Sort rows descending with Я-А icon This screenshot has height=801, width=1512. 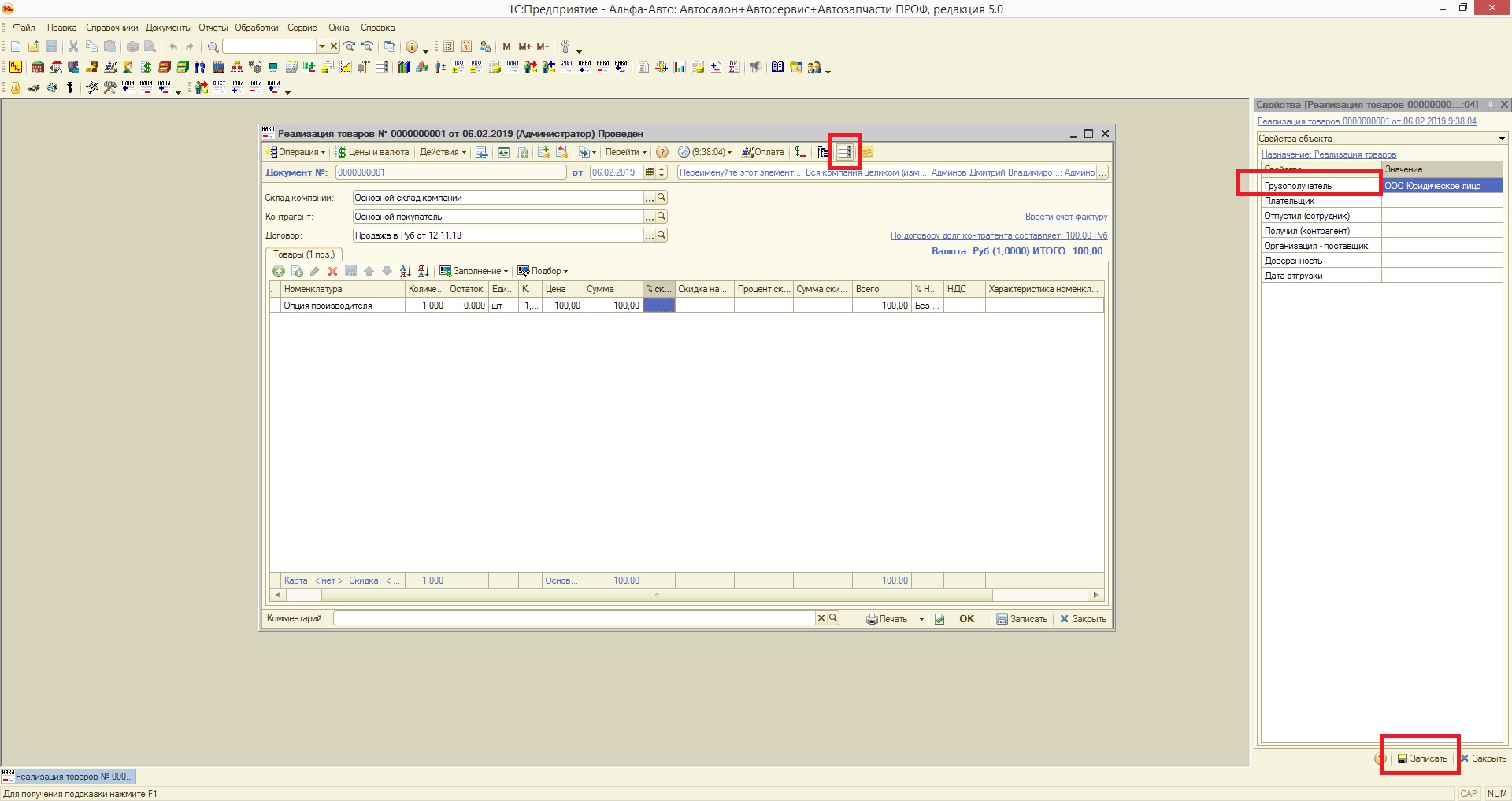point(423,271)
